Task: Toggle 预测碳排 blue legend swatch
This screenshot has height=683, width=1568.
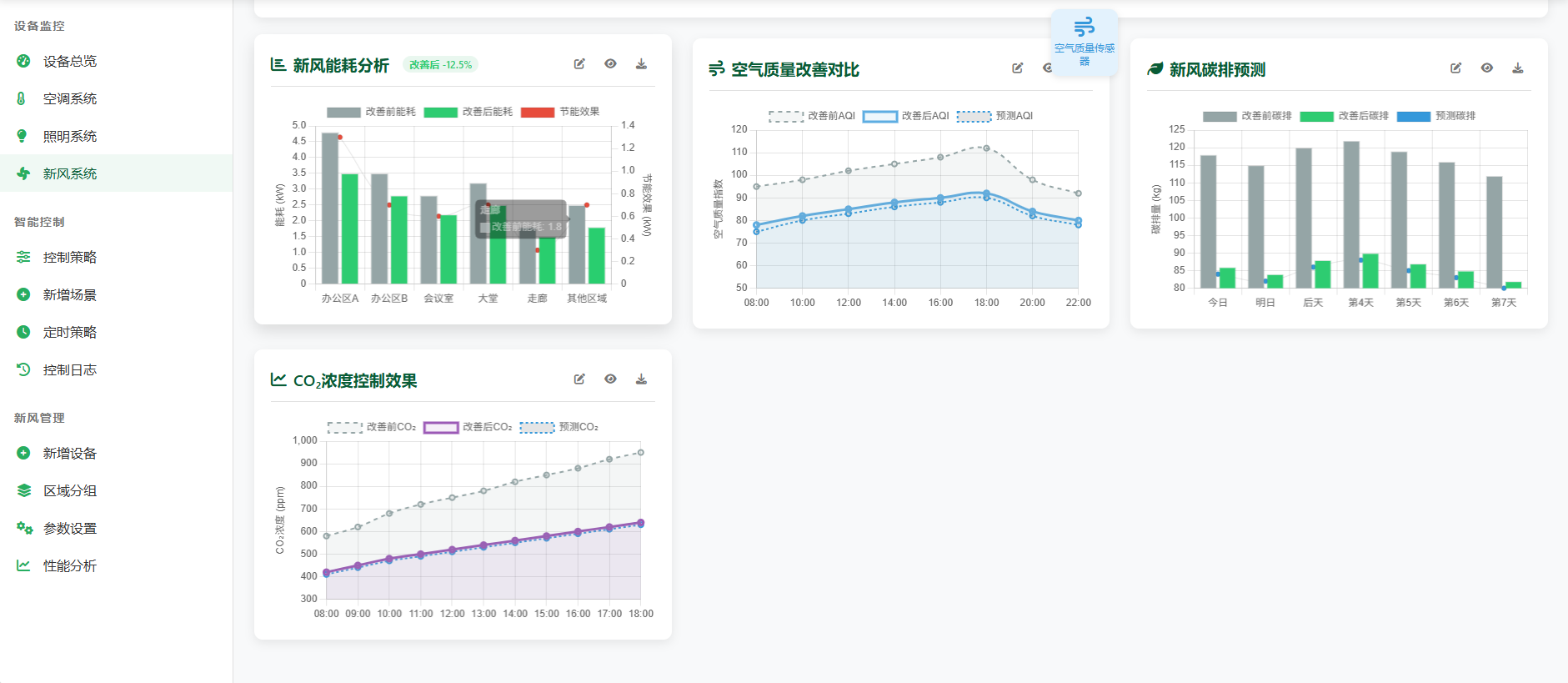Action: 1413,117
